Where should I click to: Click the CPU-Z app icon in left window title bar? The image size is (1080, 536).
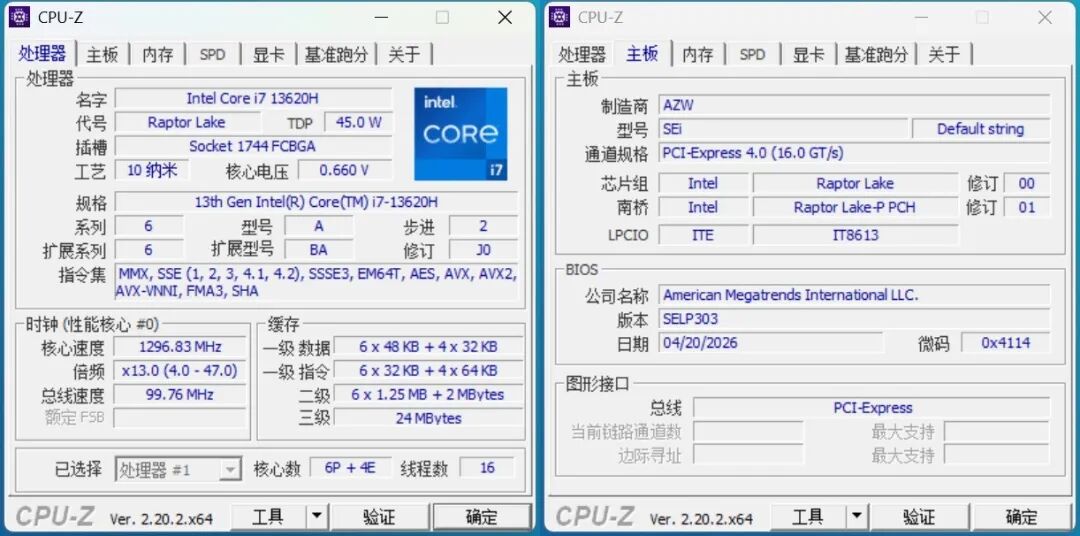click(19, 17)
